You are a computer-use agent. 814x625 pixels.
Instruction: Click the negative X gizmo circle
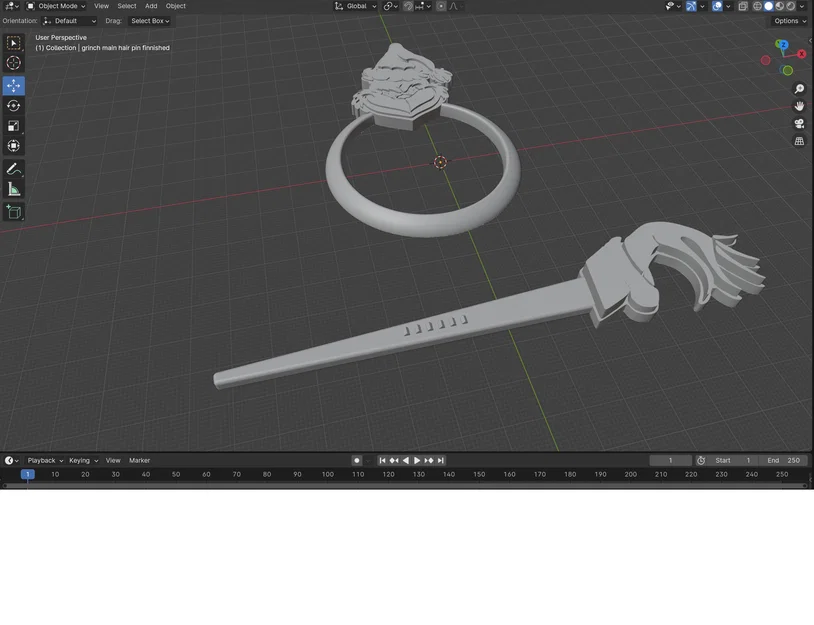coord(766,61)
